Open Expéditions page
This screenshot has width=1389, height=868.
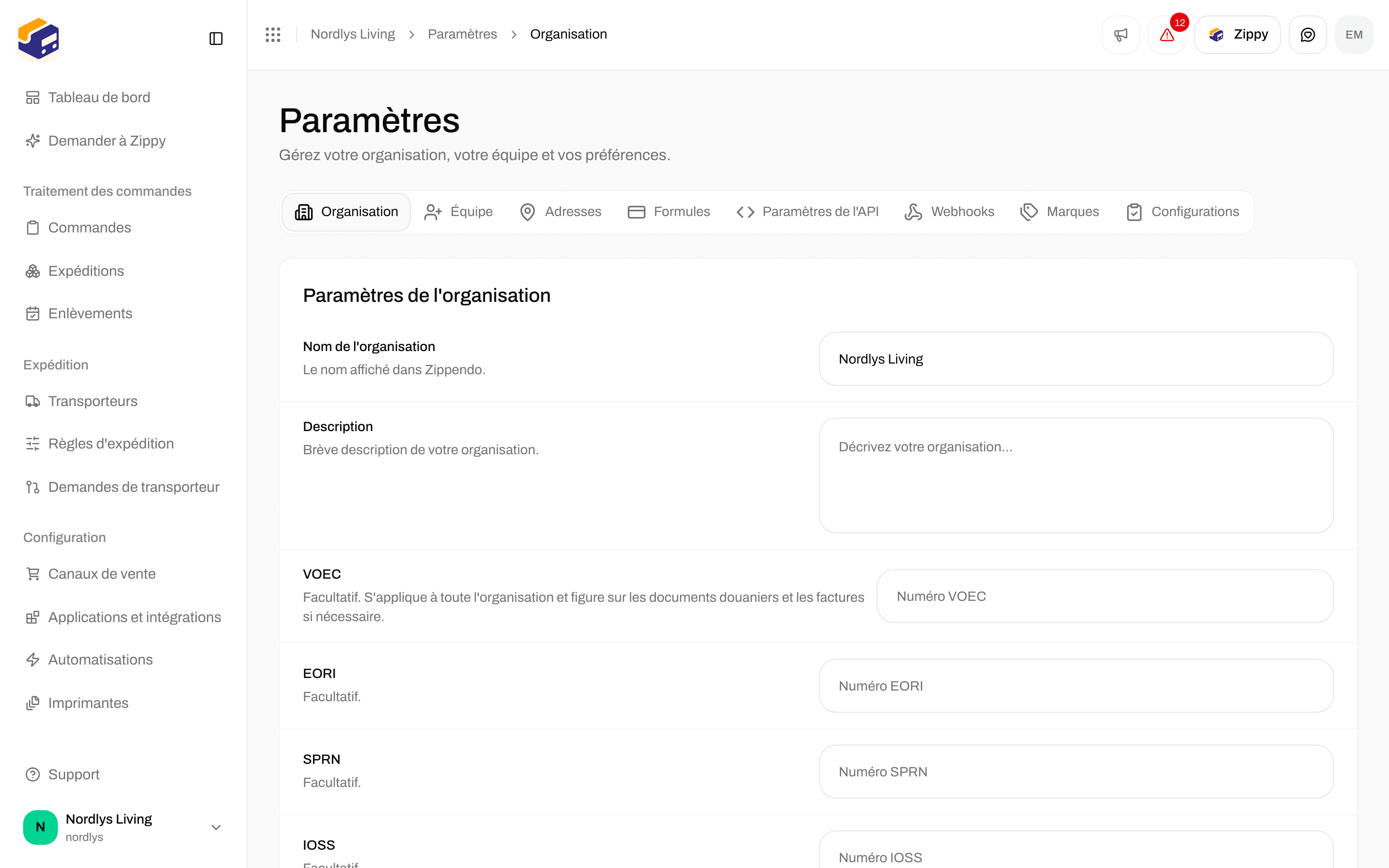click(x=123, y=271)
